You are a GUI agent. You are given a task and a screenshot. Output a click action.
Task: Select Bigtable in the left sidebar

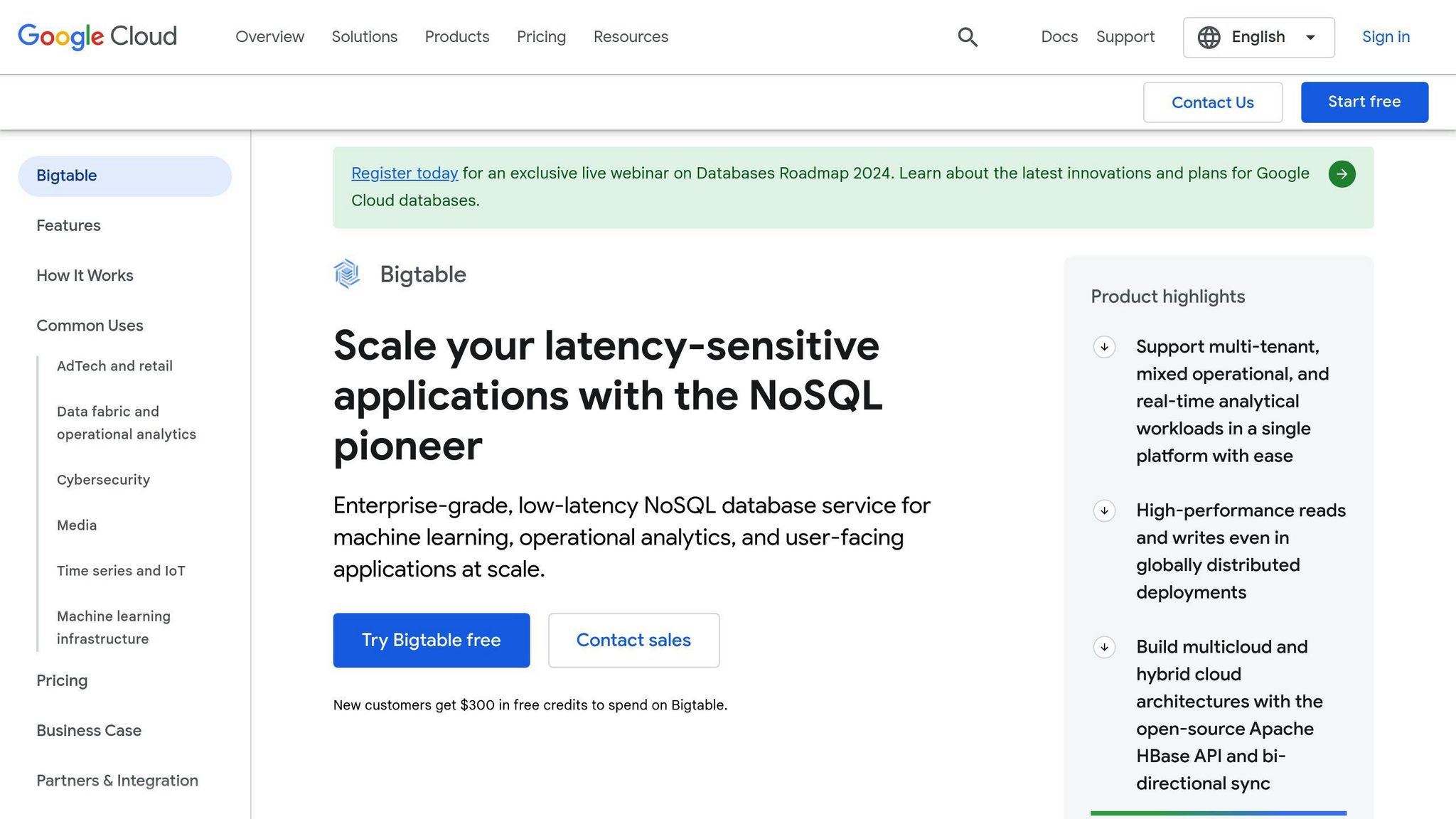point(66,175)
